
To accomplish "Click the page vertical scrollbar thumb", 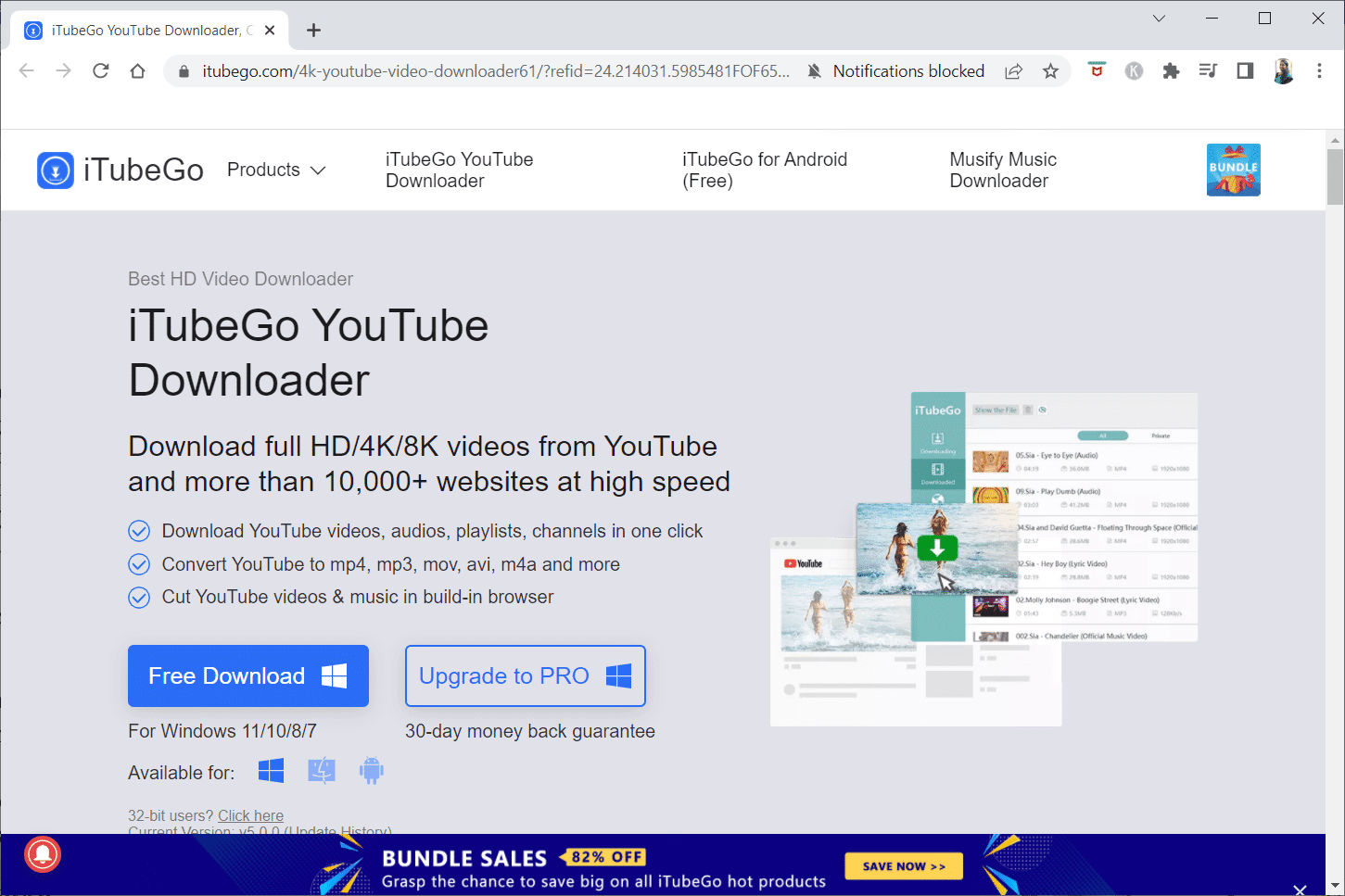I will [1335, 176].
